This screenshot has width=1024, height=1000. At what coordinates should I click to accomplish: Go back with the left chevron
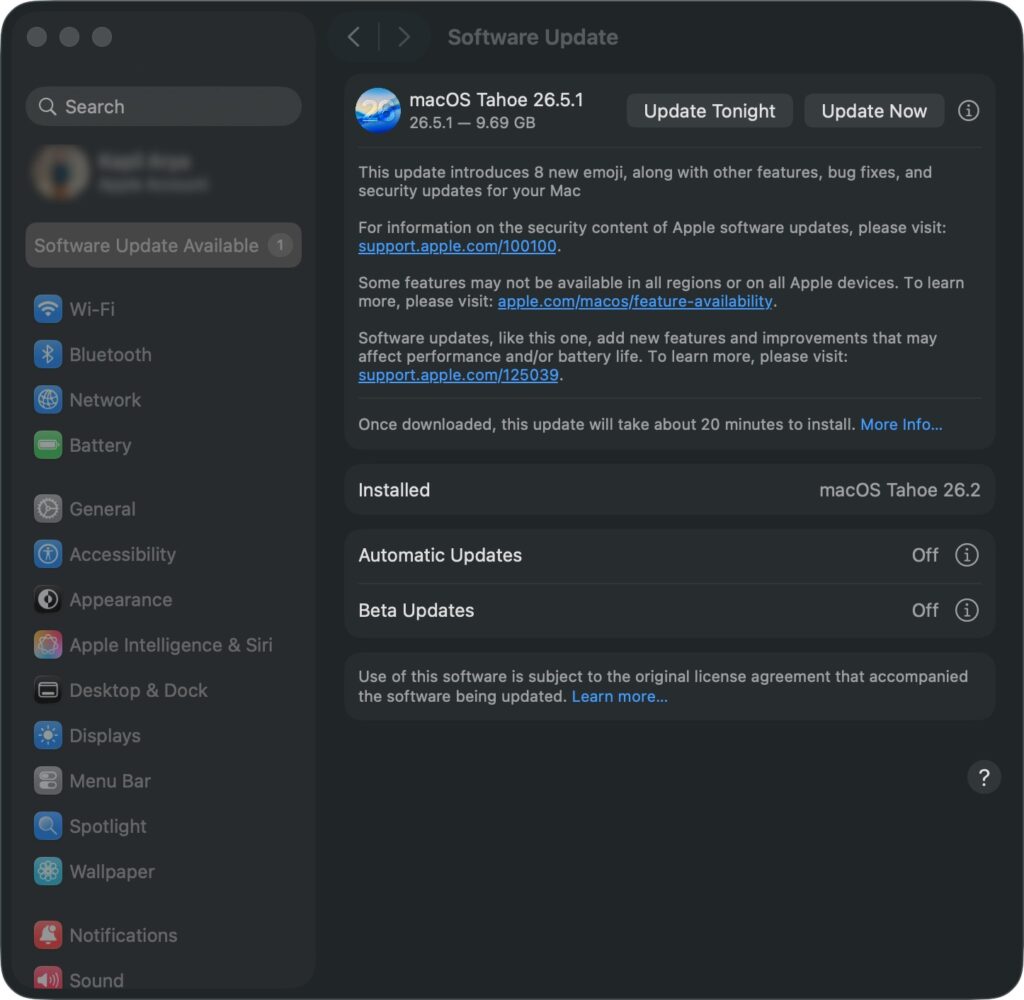click(x=354, y=37)
